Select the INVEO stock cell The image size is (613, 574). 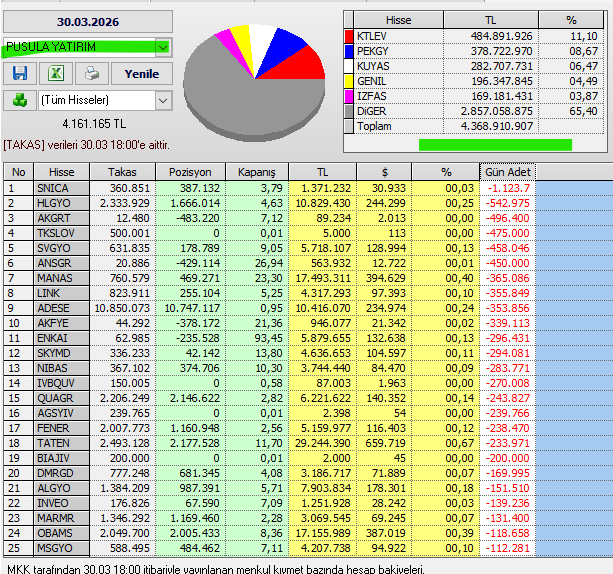tap(62, 503)
